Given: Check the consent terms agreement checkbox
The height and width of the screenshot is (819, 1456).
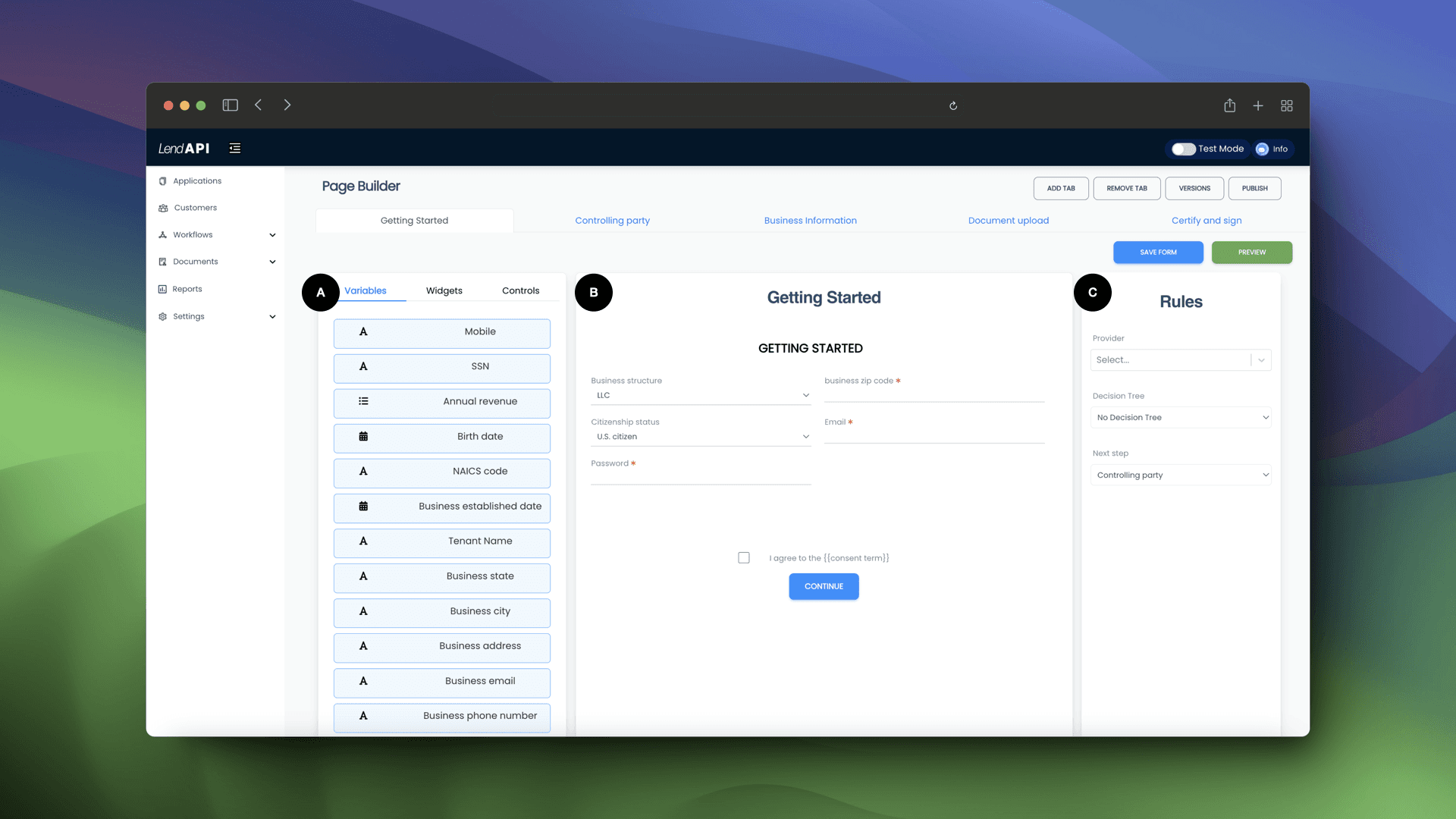Looking at the screenshot, I should coord(744,557).
